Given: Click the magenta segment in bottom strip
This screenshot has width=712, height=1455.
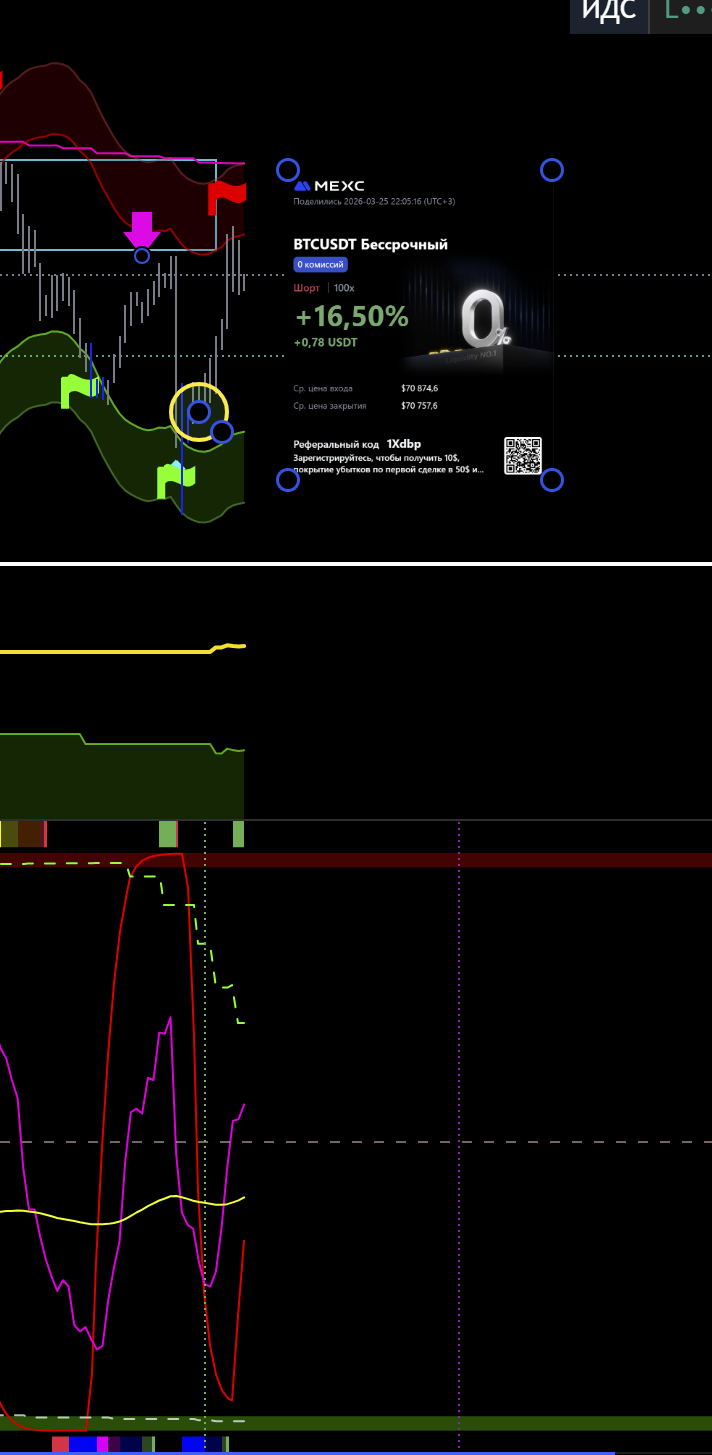Looking at the screenshot, I should pyautogui.click(x=102, y=1444).
